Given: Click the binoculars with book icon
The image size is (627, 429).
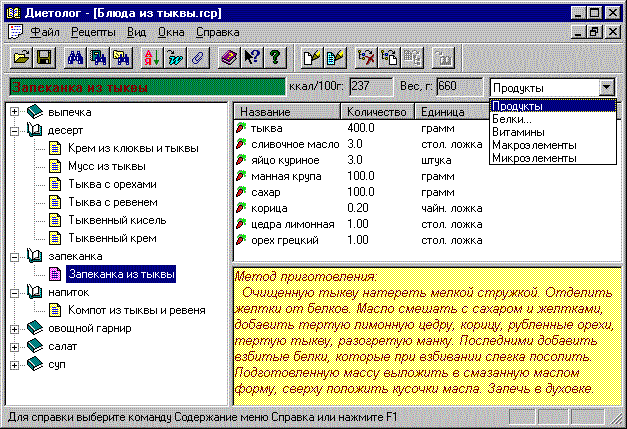Looking at the screenshot, I should click(98, 58).
